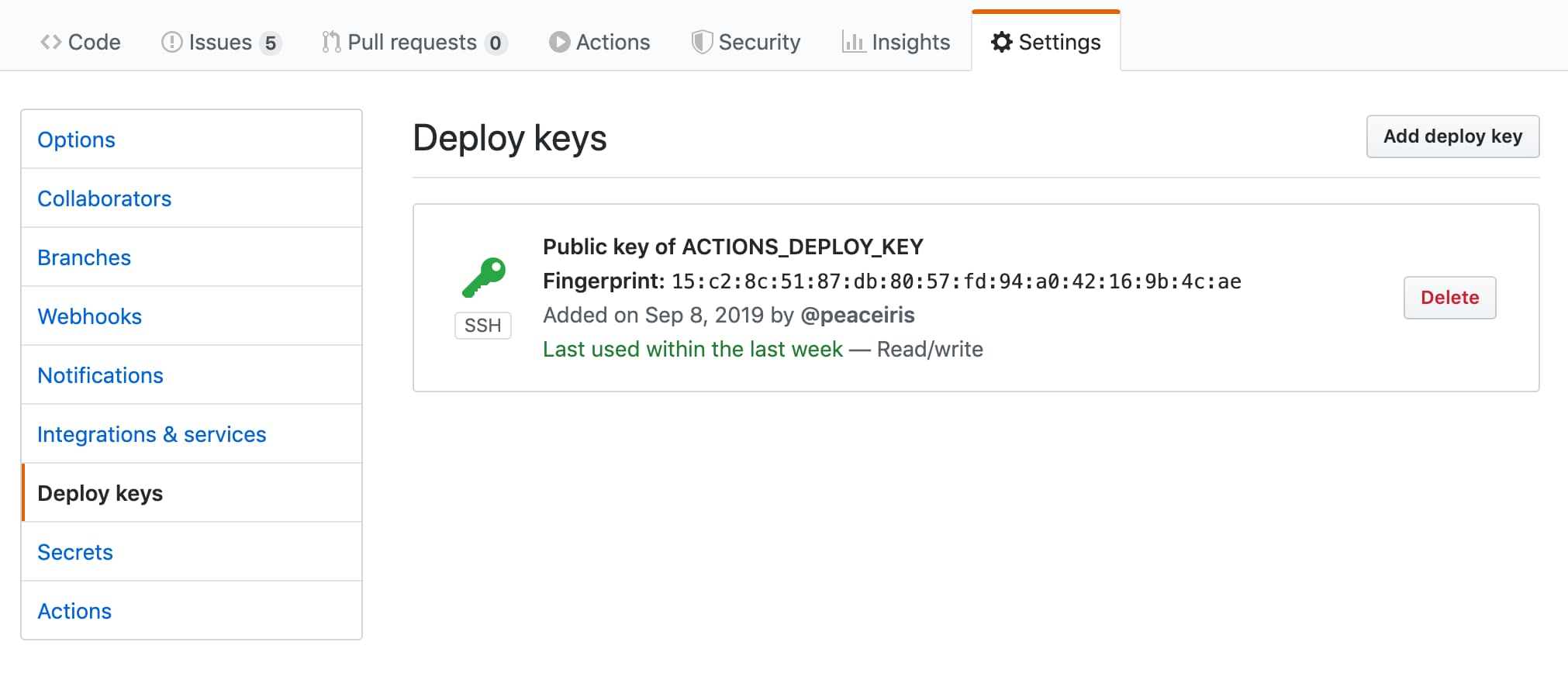Screen dimensions: 1568x673
Task: Click the Settings gear icon
Action: pyautogui.click(x=1001, y=42)
